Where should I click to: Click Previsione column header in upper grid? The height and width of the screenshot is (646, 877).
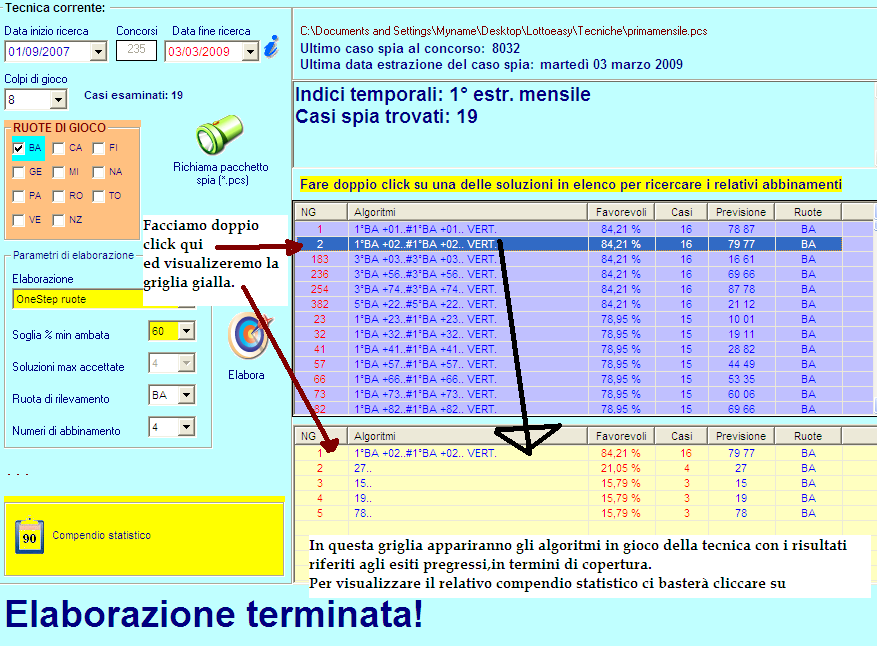tap(741, 212)
